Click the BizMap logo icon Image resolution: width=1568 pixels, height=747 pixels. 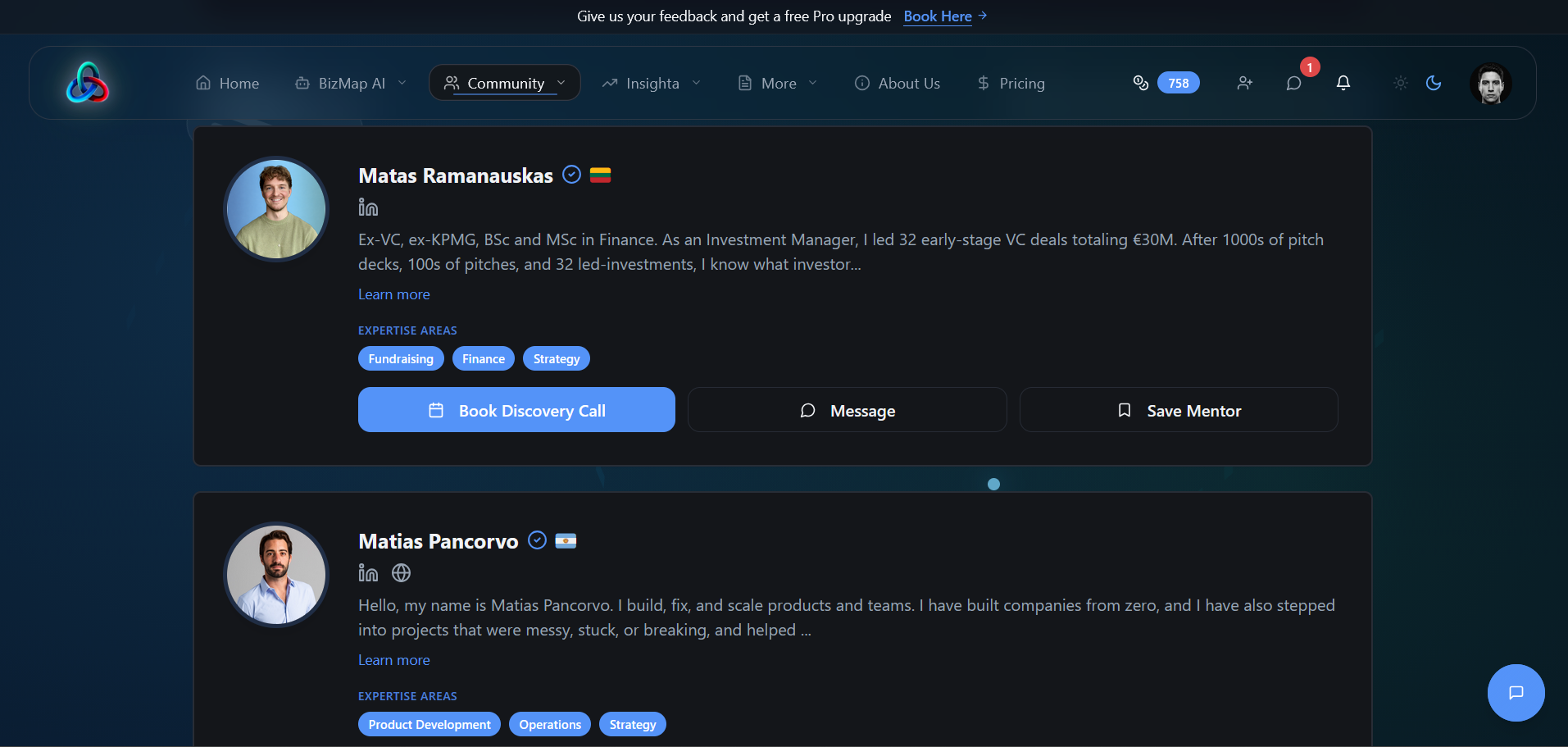pyautogui.click(x=88, y=83)
